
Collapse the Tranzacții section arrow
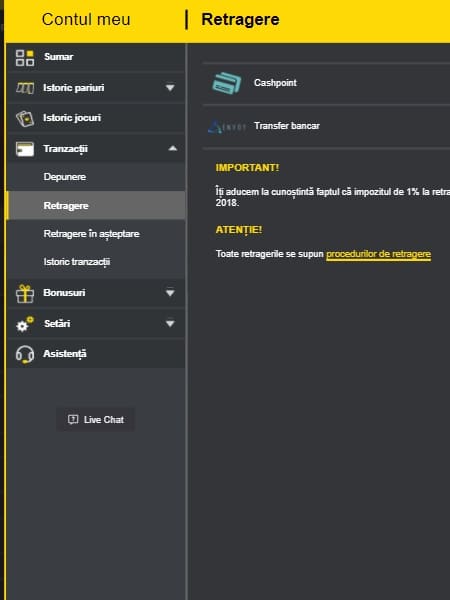(173, 148)
